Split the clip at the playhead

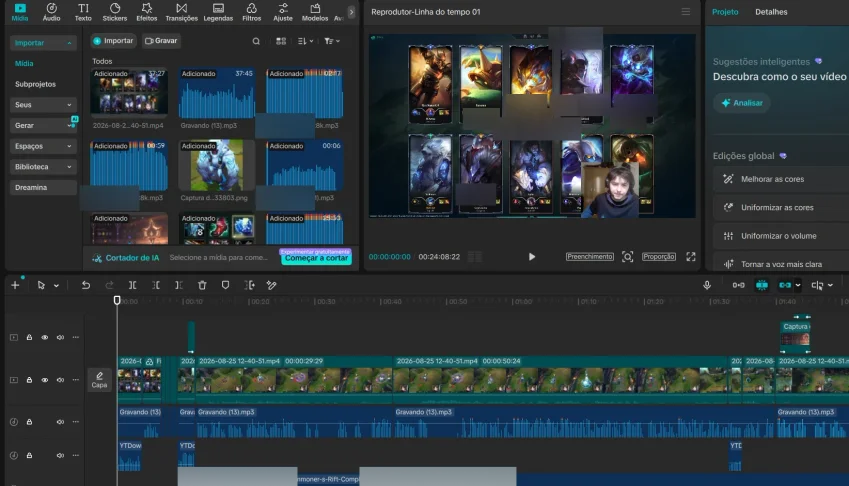[x=133, y=285]
